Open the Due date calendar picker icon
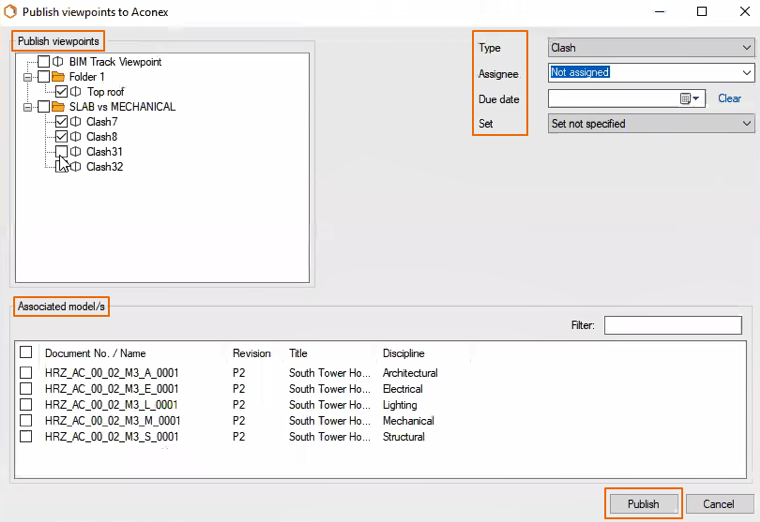 689,99
